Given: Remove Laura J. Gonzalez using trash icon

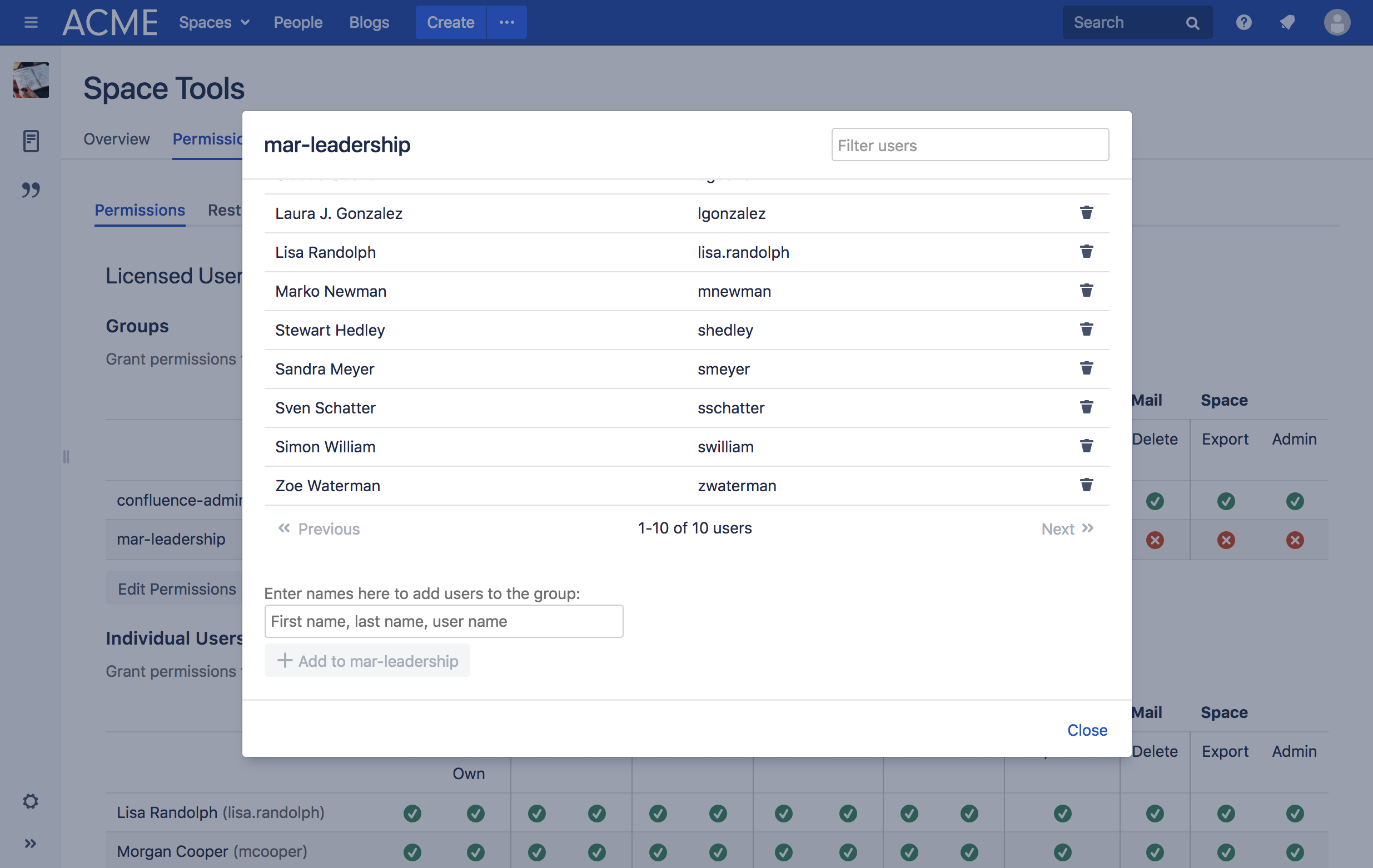Looking at the screenshot, I should (1086, 213).
